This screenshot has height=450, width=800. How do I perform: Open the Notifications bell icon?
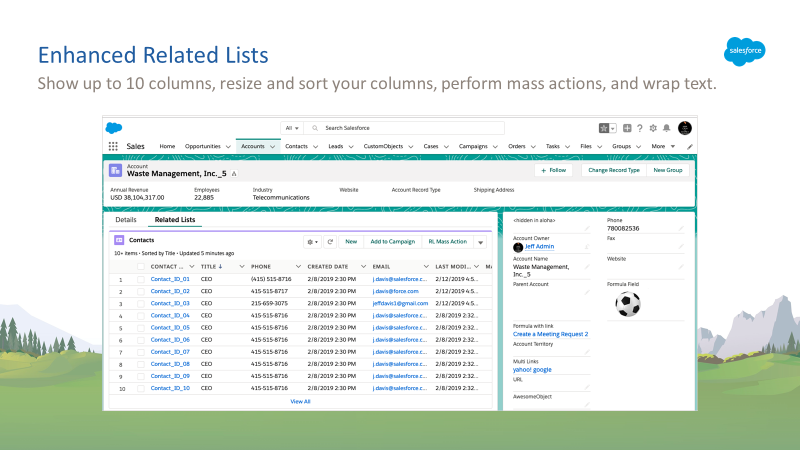click(x=666, y=128)
